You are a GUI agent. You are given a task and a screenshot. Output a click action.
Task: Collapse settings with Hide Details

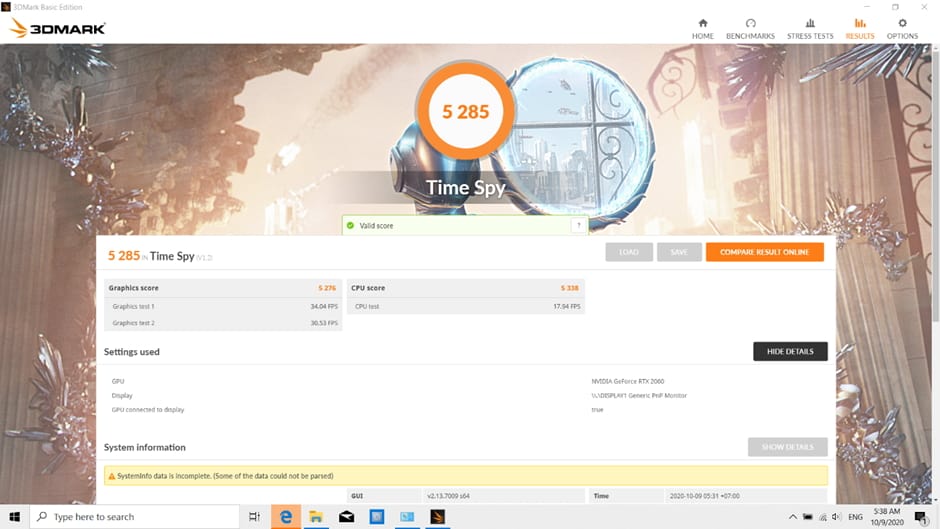point(789,351)
